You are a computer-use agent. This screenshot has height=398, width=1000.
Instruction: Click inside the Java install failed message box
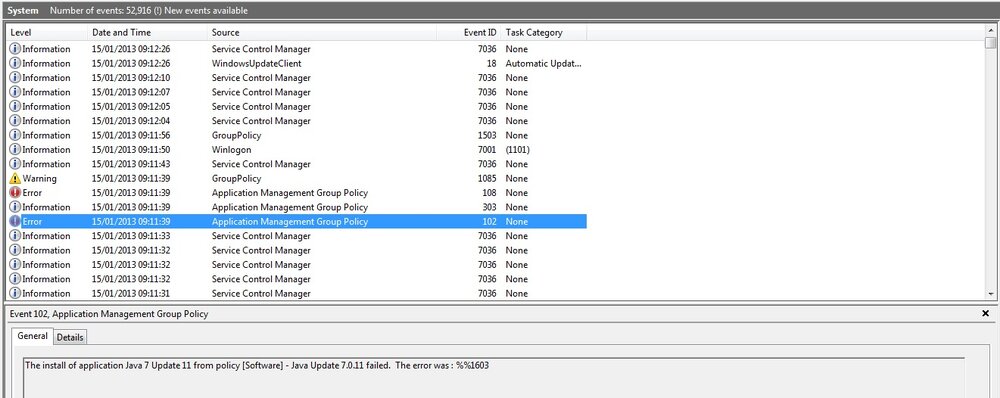(x=494, y=378)
